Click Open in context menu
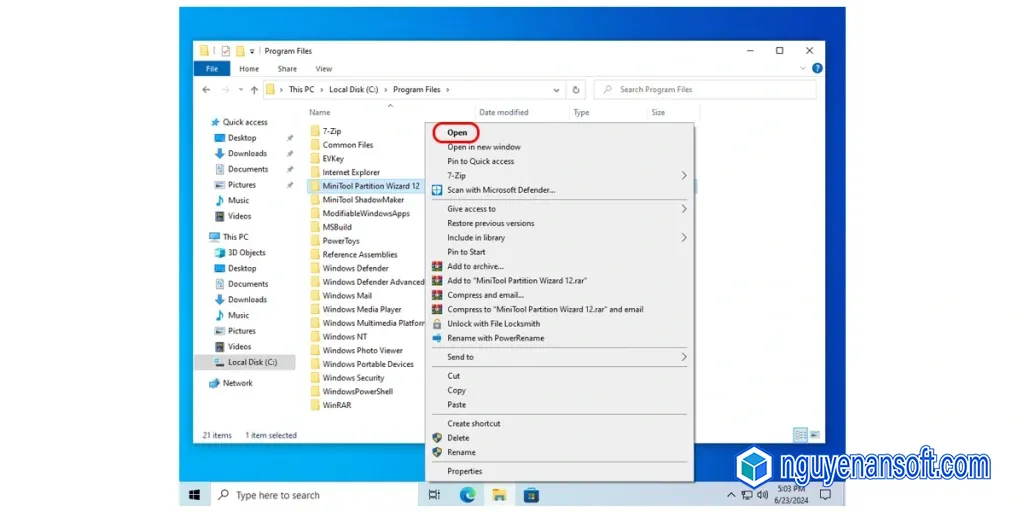 coord(457,133)
